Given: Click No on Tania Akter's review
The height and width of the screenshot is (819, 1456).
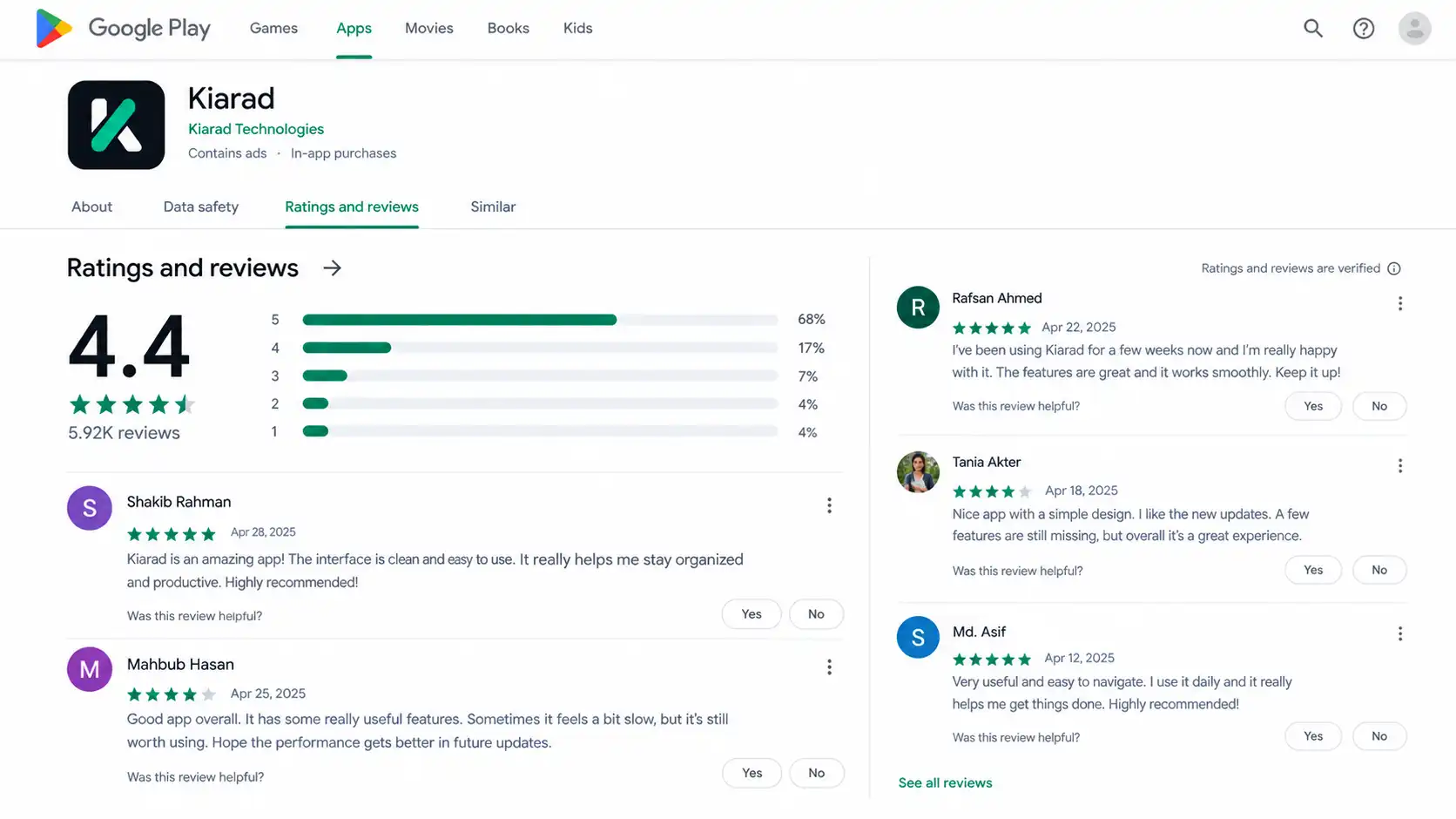Looking at the screenshot, I should (x=1379, y=570).
